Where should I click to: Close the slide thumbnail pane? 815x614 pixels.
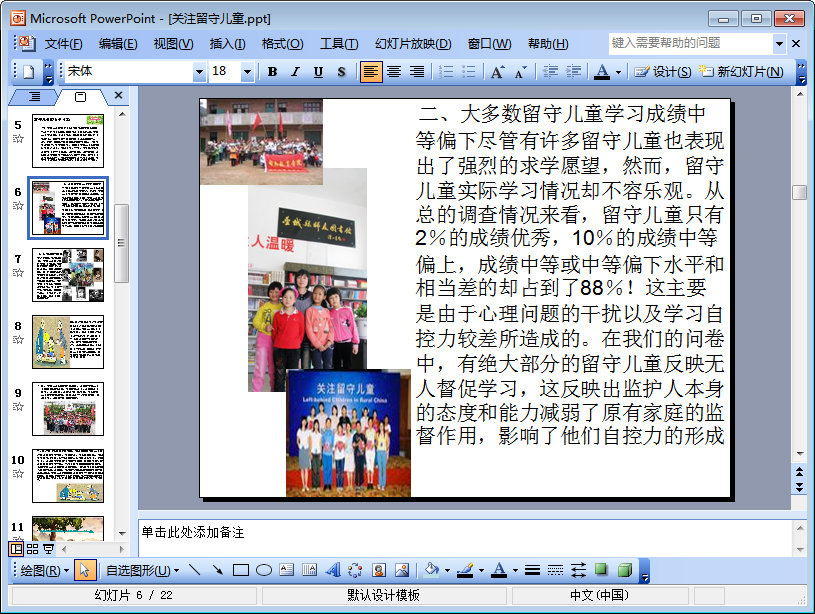(x=119, y=95)
